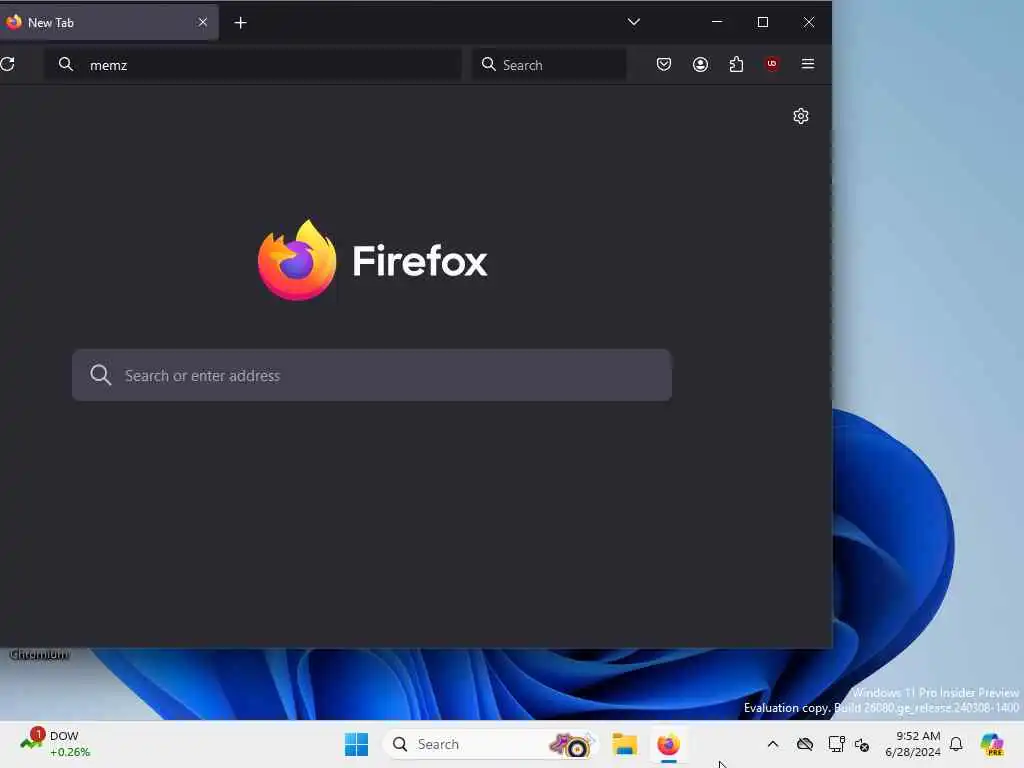
Task: Click the Firefox taskbar icon
Action: pos(668,744)
